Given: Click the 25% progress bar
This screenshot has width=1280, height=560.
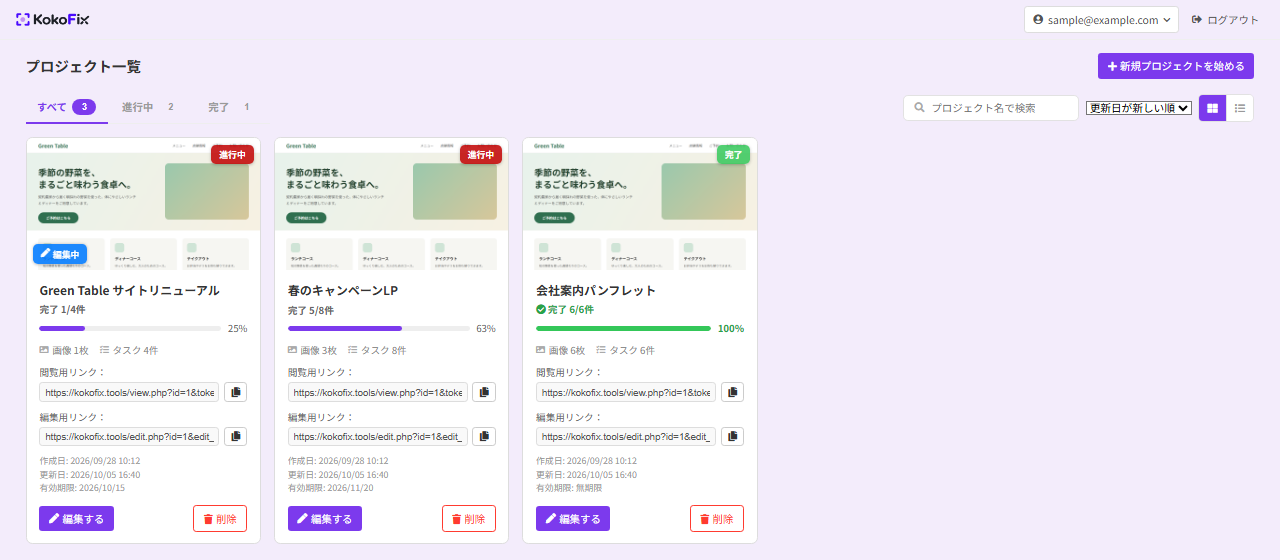Looking at the screenshot, I should click(130, 328).
